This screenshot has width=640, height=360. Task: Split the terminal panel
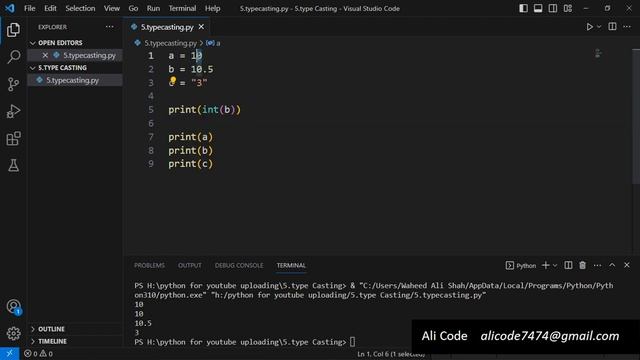pyautogui.click(x=568, y=265)
